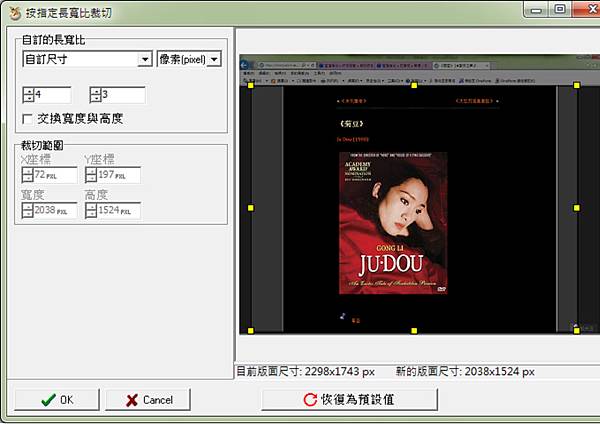Click the stepper of 高度 value

tap(91, 210)
